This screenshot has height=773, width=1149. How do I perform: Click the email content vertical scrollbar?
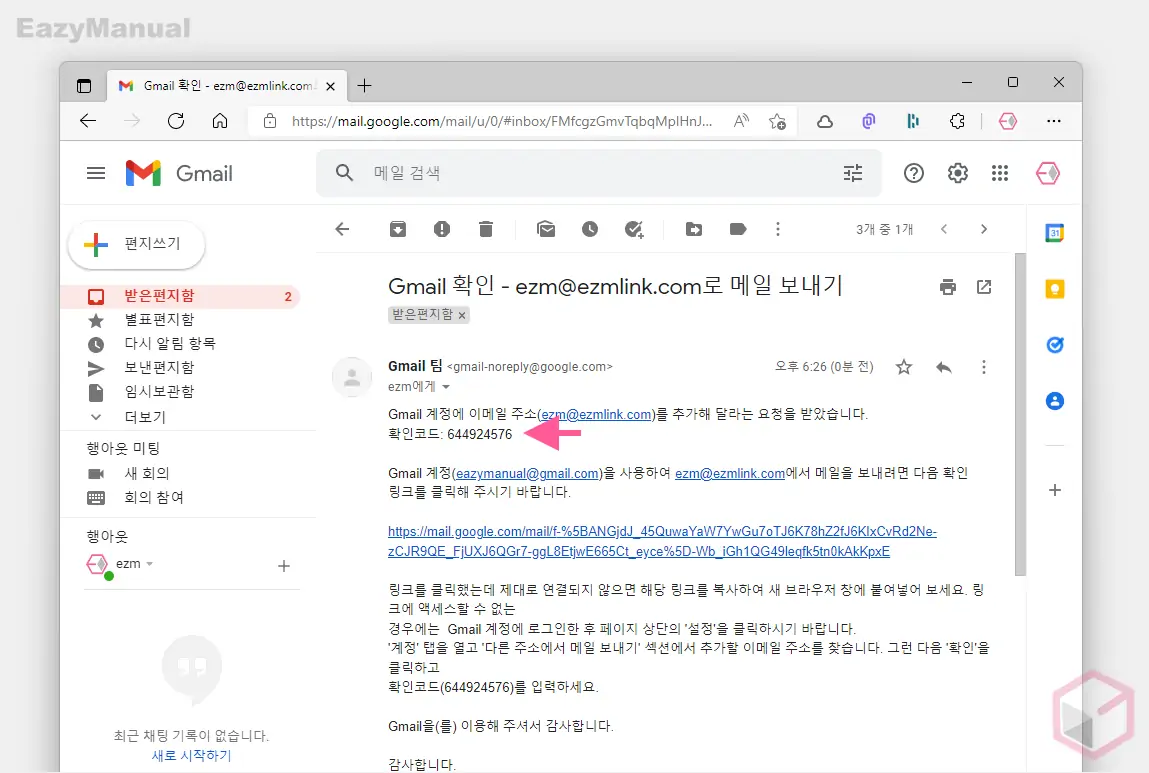(x=1020, y=414)
